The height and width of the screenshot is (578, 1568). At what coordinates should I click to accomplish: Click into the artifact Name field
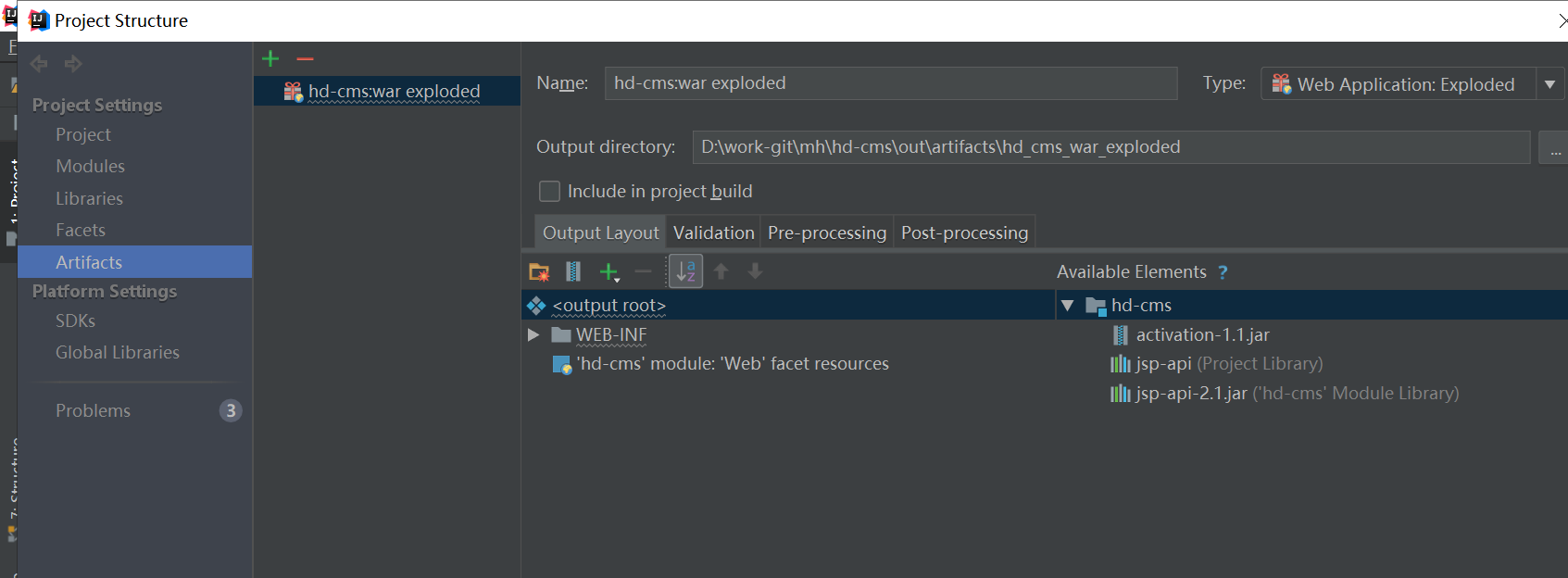tap(889, 83)
